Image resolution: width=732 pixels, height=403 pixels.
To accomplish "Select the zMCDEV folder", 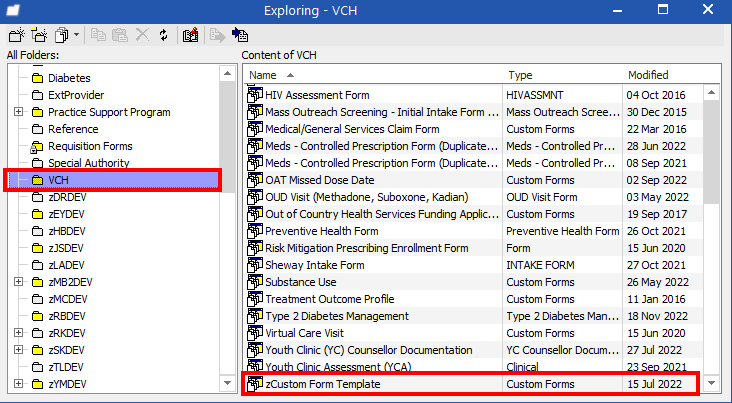I will tap(68, 299).
